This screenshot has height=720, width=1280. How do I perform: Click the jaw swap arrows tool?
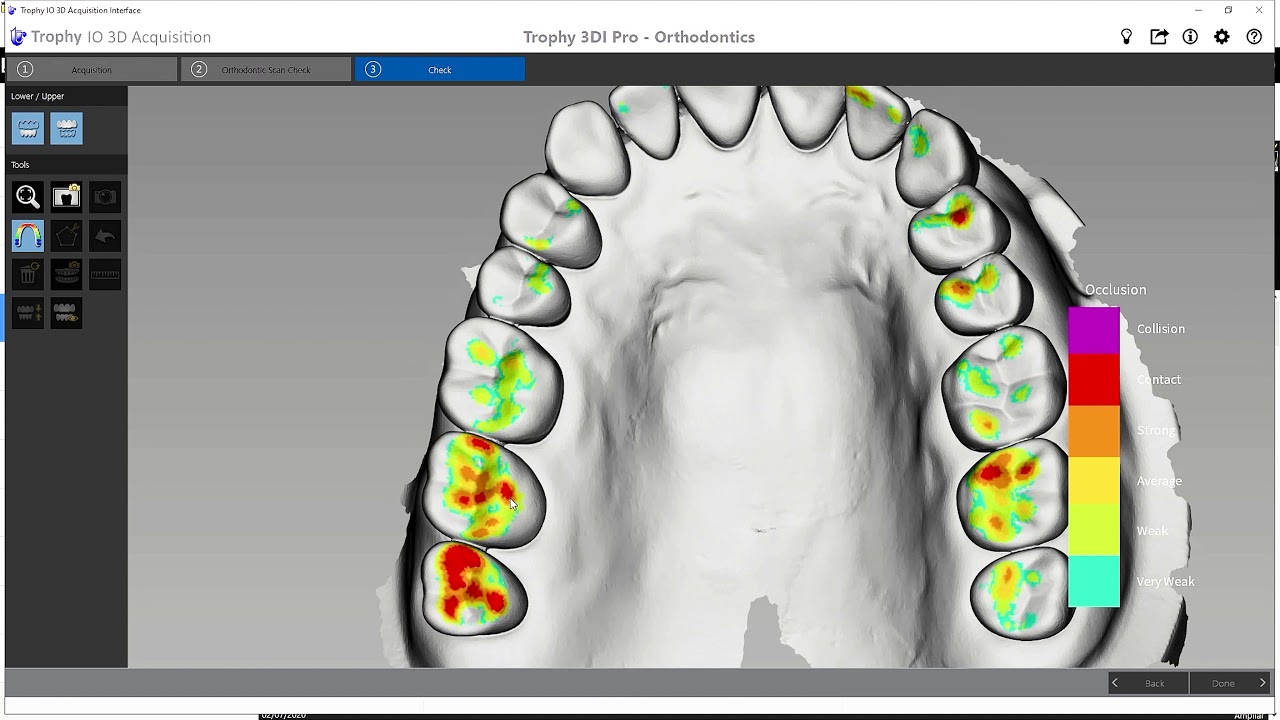(28, 313)
